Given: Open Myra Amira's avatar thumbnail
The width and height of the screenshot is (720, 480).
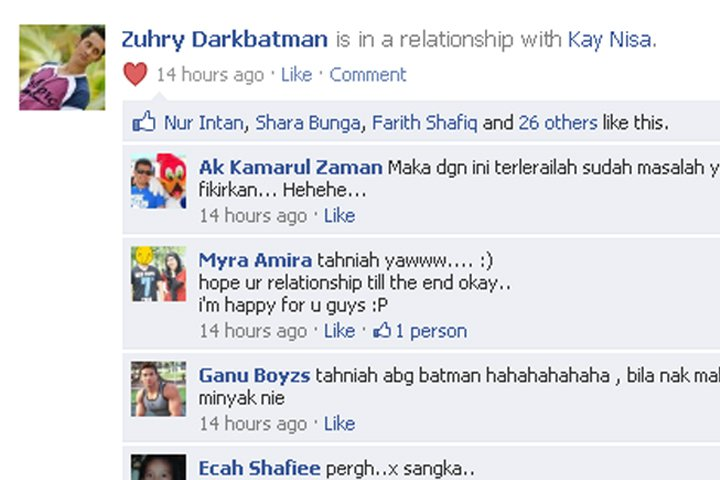Looking at the screenshot, I should [x=158, y=274].
